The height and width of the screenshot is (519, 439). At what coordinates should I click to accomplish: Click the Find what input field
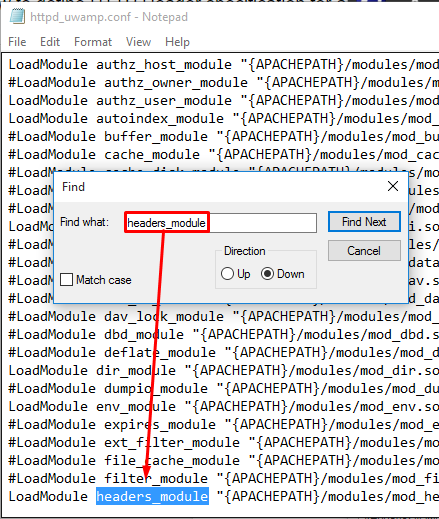pos(221,223)
